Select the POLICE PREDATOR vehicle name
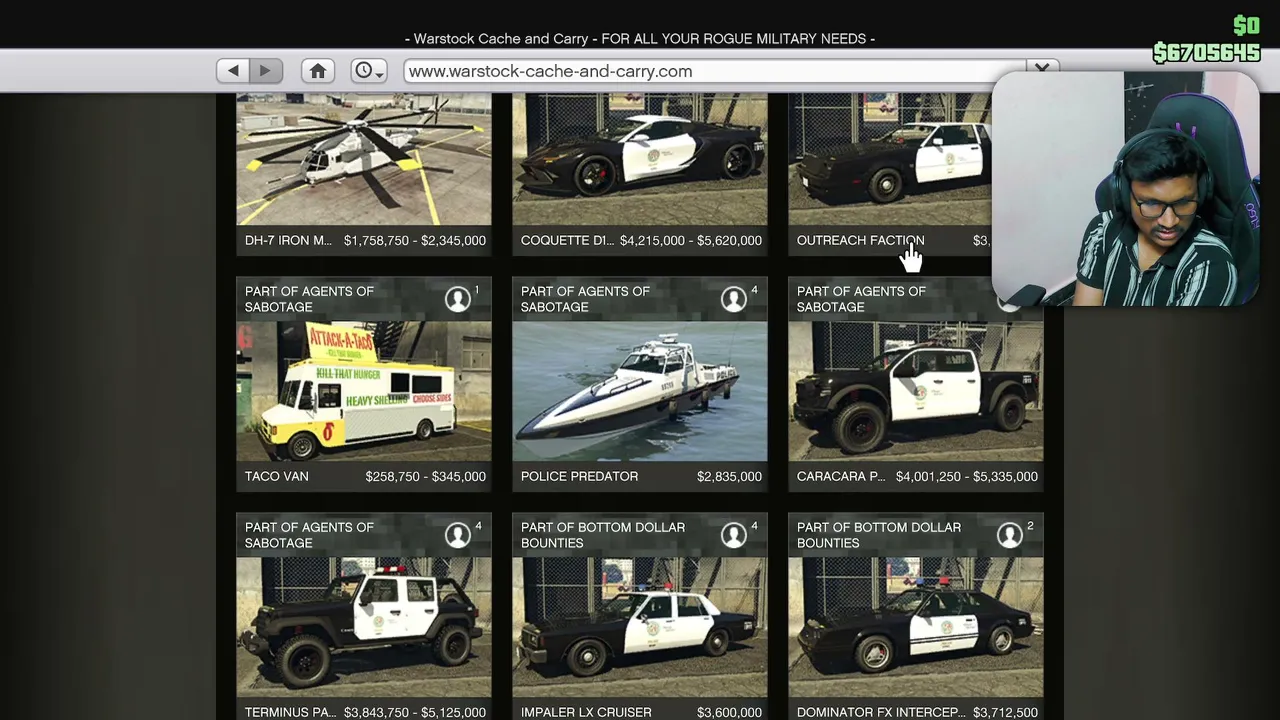The image size is (1280, 720). [579, 476]
